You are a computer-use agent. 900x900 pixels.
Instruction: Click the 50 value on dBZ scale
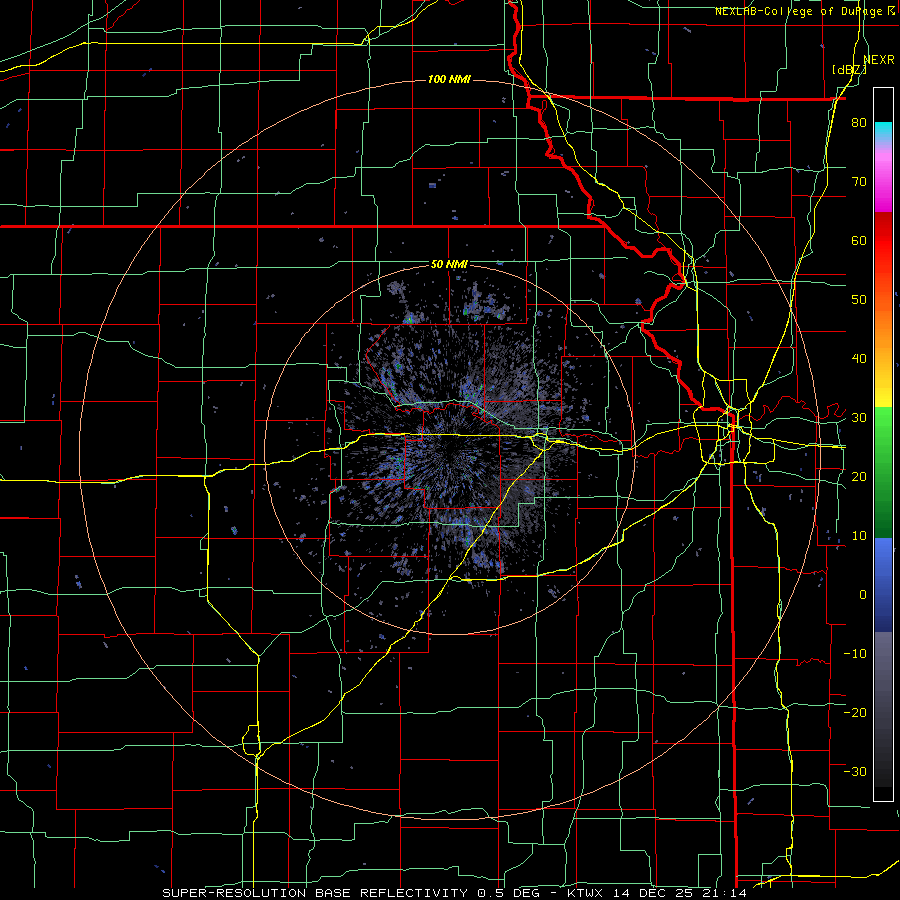[859, 300]
